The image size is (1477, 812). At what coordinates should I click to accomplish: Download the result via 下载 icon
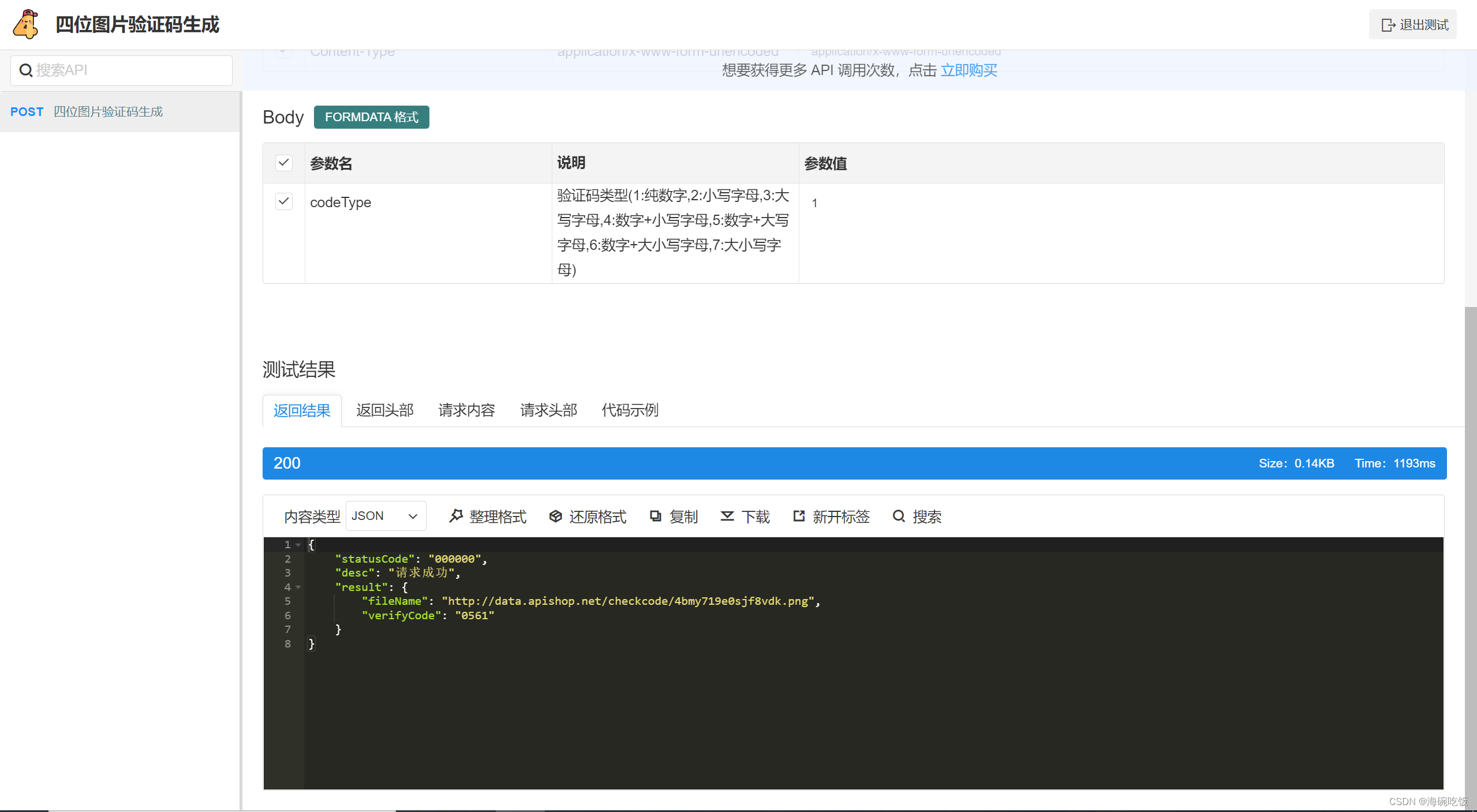pos(727,517)
